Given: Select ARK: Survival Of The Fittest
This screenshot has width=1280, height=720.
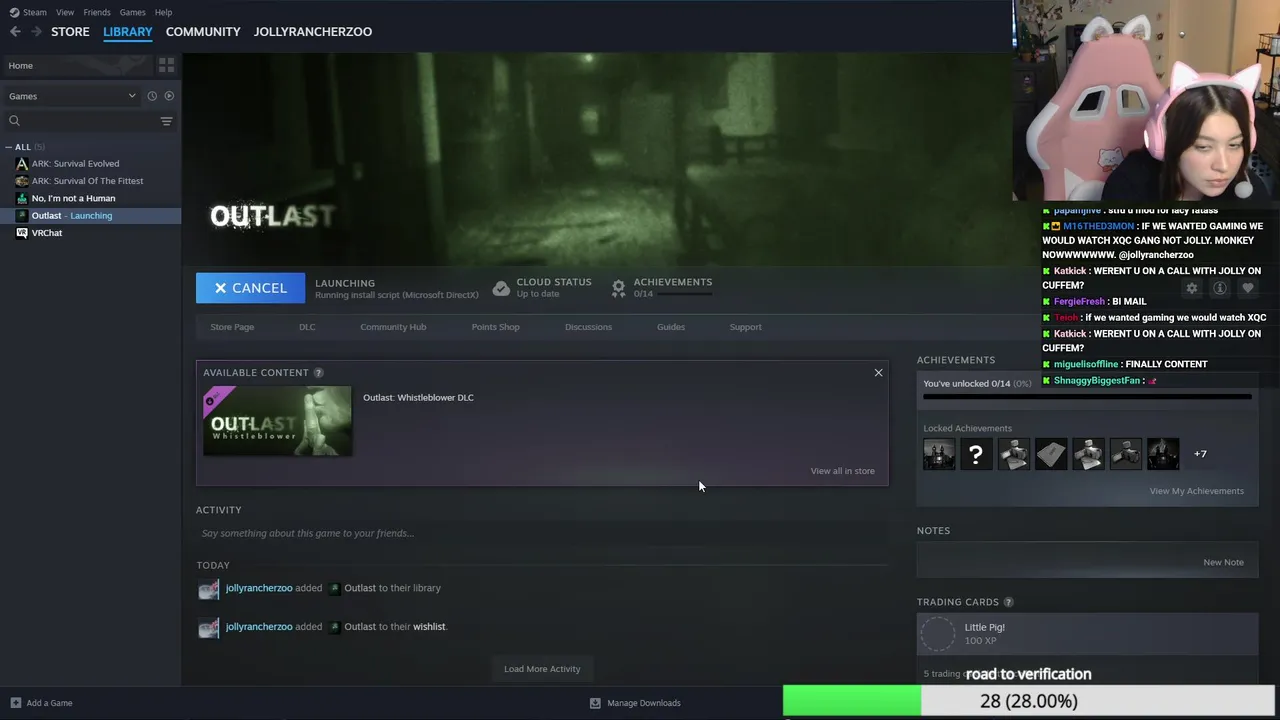Looking at the screenshot, I should (87, 181).
